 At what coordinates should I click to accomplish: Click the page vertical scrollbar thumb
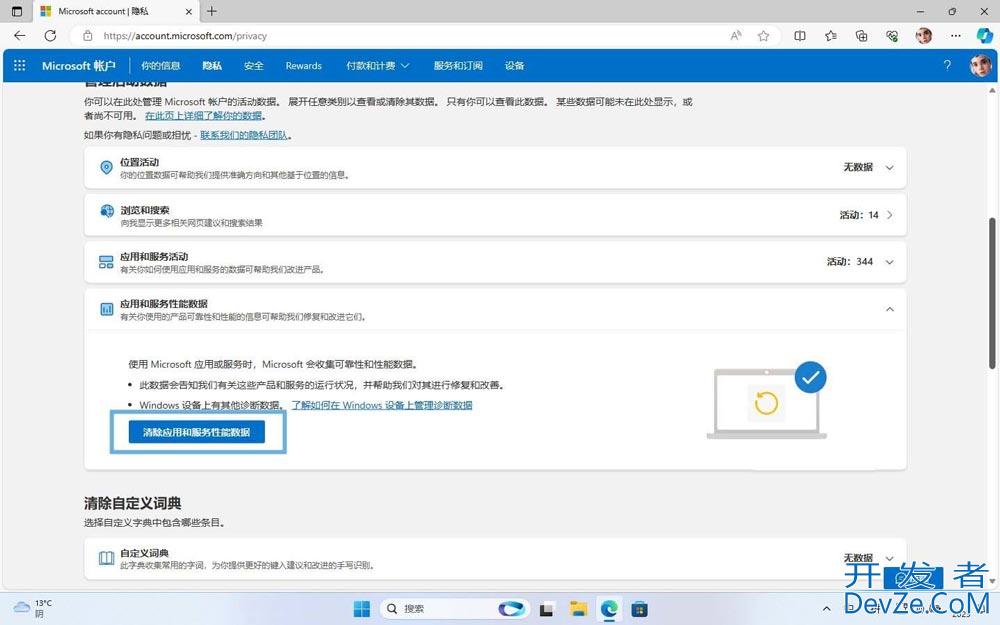pyautogui.click(x=992, y=293)
